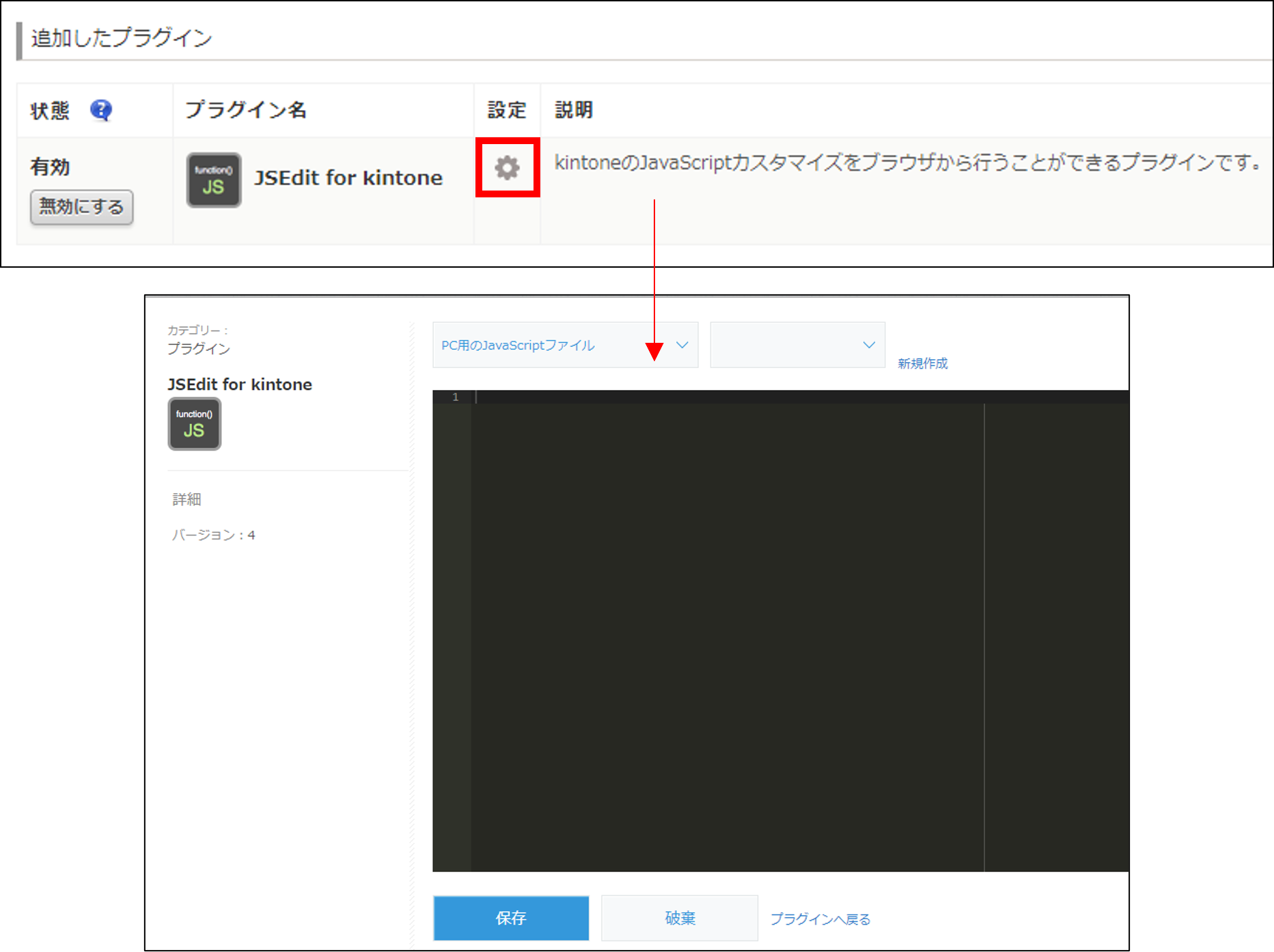This screenshot has height=952, width=1274.
Task: Click the 有効 status text
Action: tap(50, 167)
